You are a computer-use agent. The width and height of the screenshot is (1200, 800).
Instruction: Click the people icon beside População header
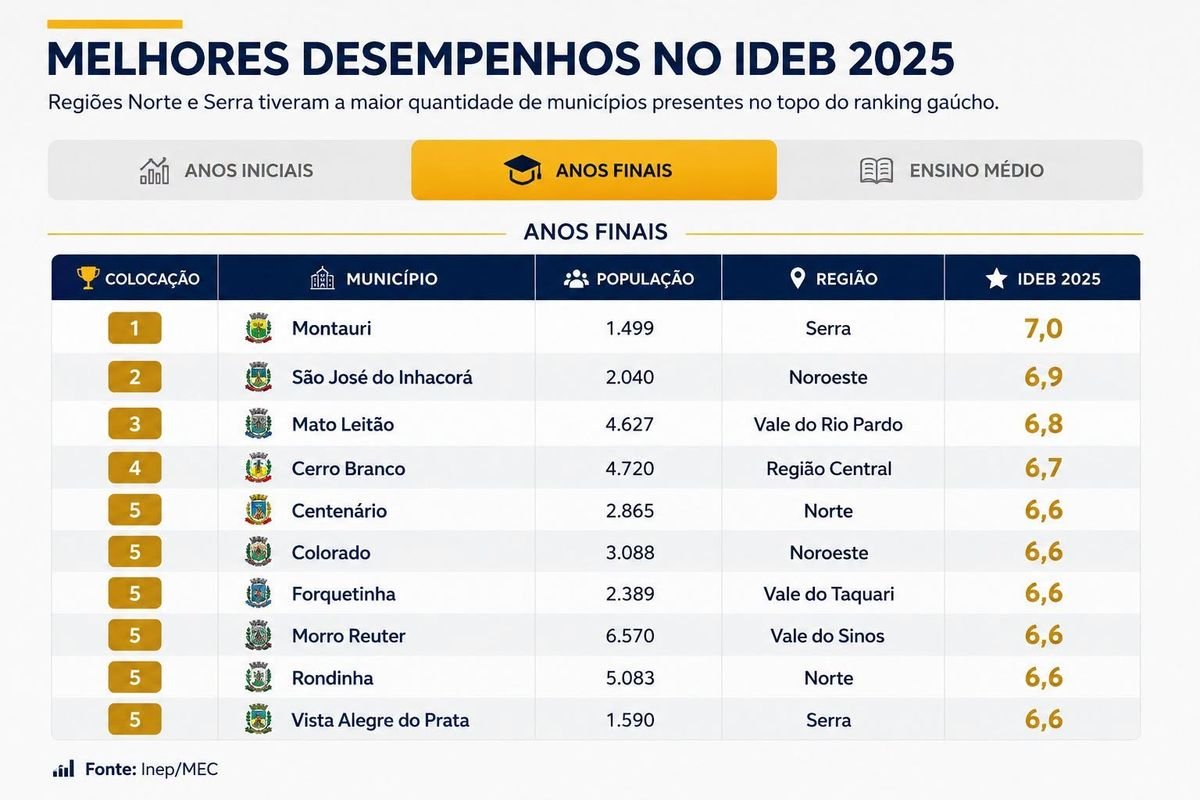point(576,279)
